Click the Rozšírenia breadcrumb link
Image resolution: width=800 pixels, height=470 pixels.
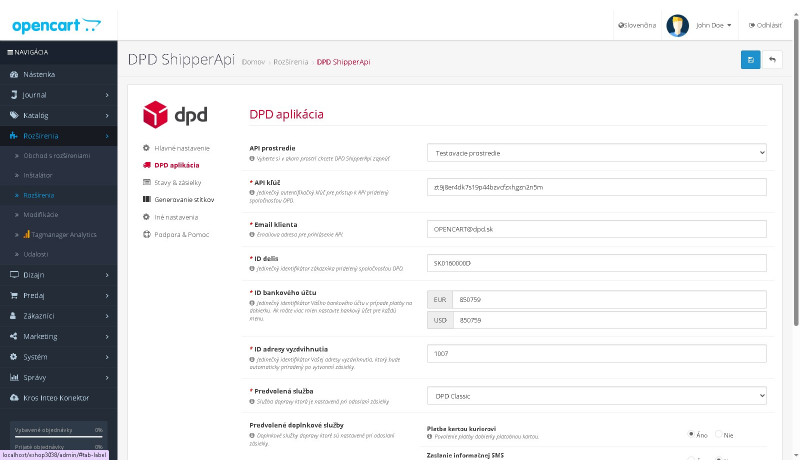coord(291,62)
